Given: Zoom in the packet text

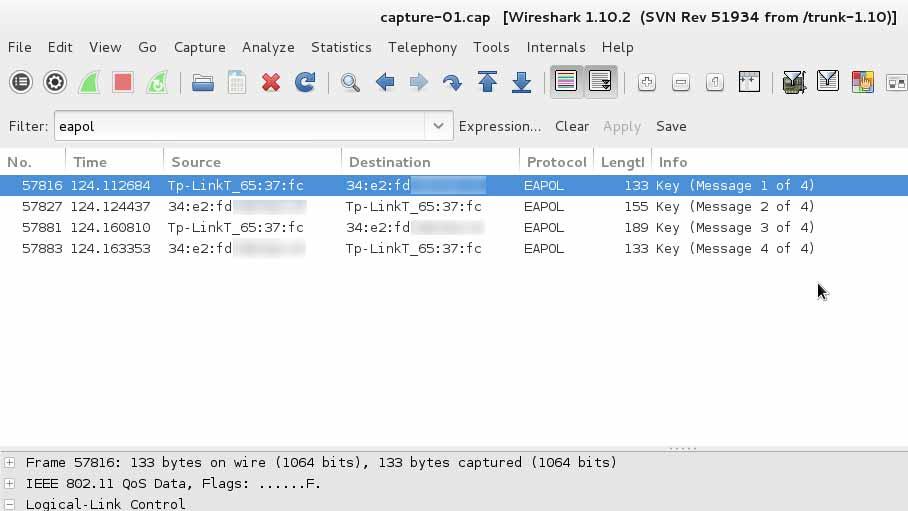Looking at the screenshot, I should [646, 82].
